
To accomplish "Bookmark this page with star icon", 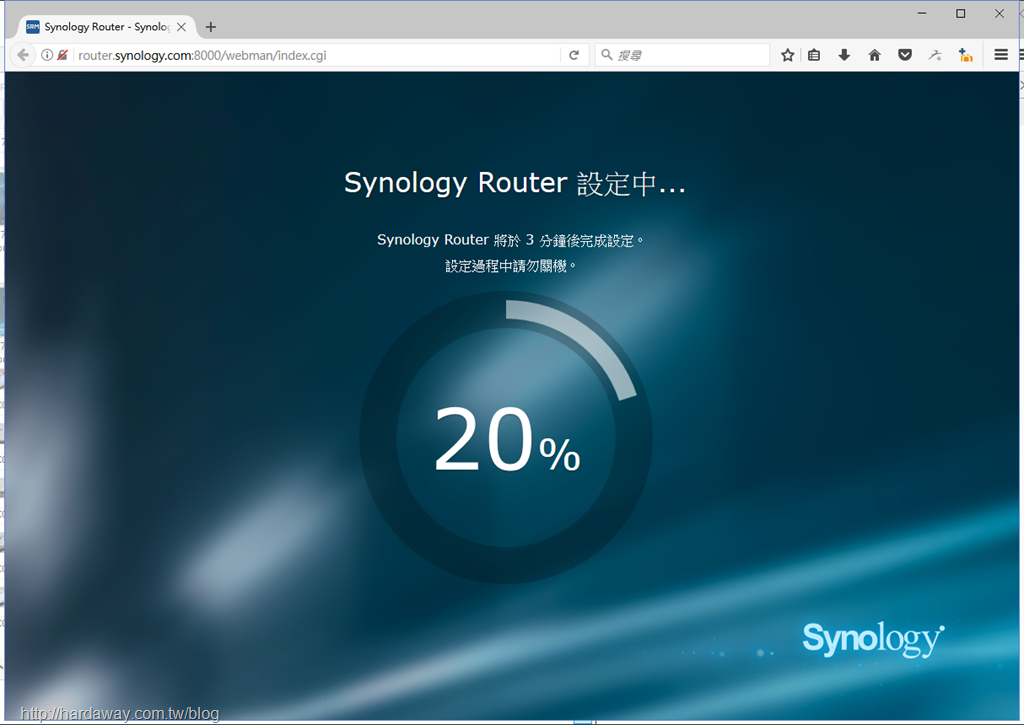I will pyautogui.click(x=788, y=55).
